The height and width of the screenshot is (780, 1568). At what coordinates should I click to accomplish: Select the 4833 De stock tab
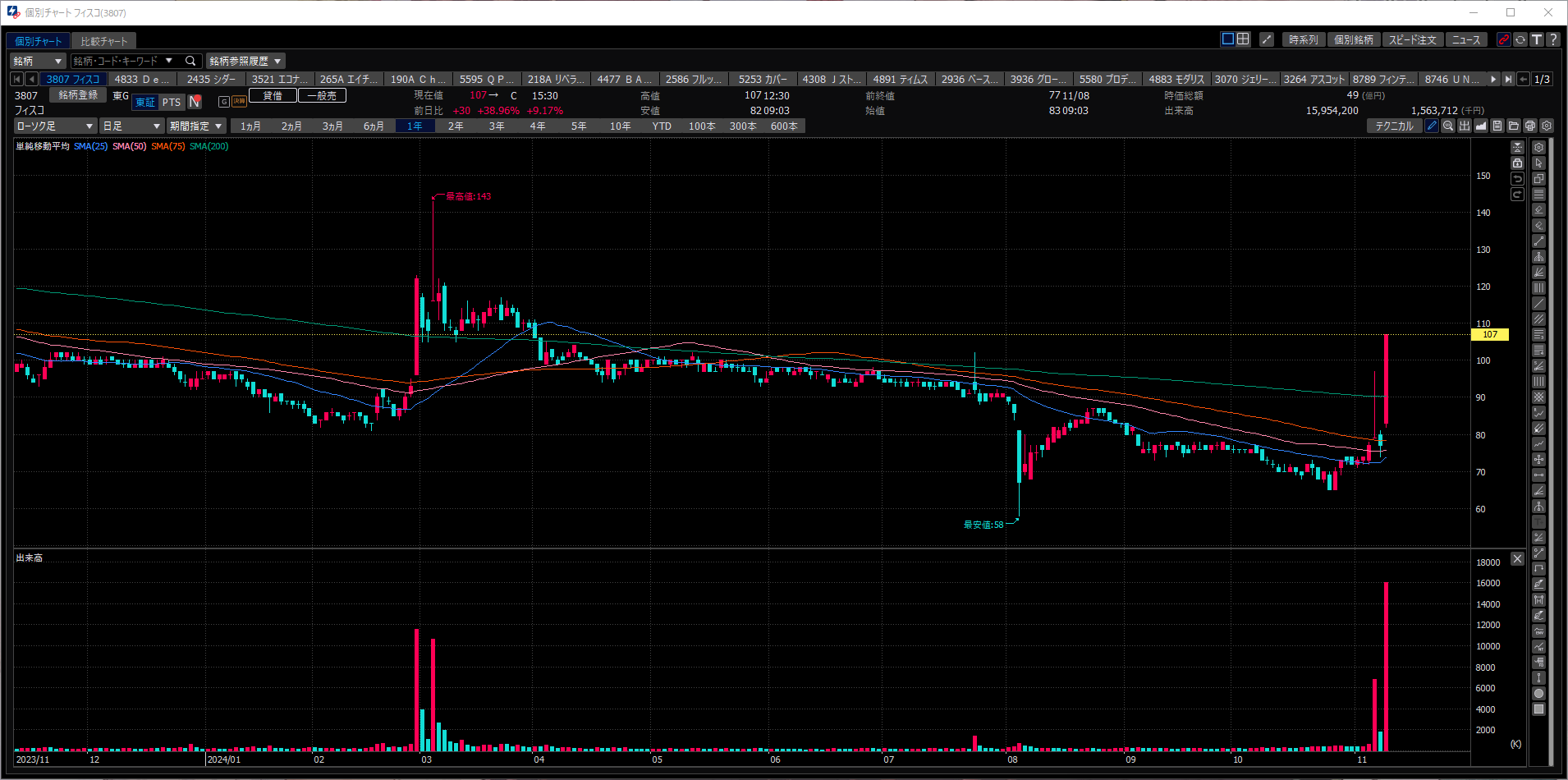tap(142, 79)
